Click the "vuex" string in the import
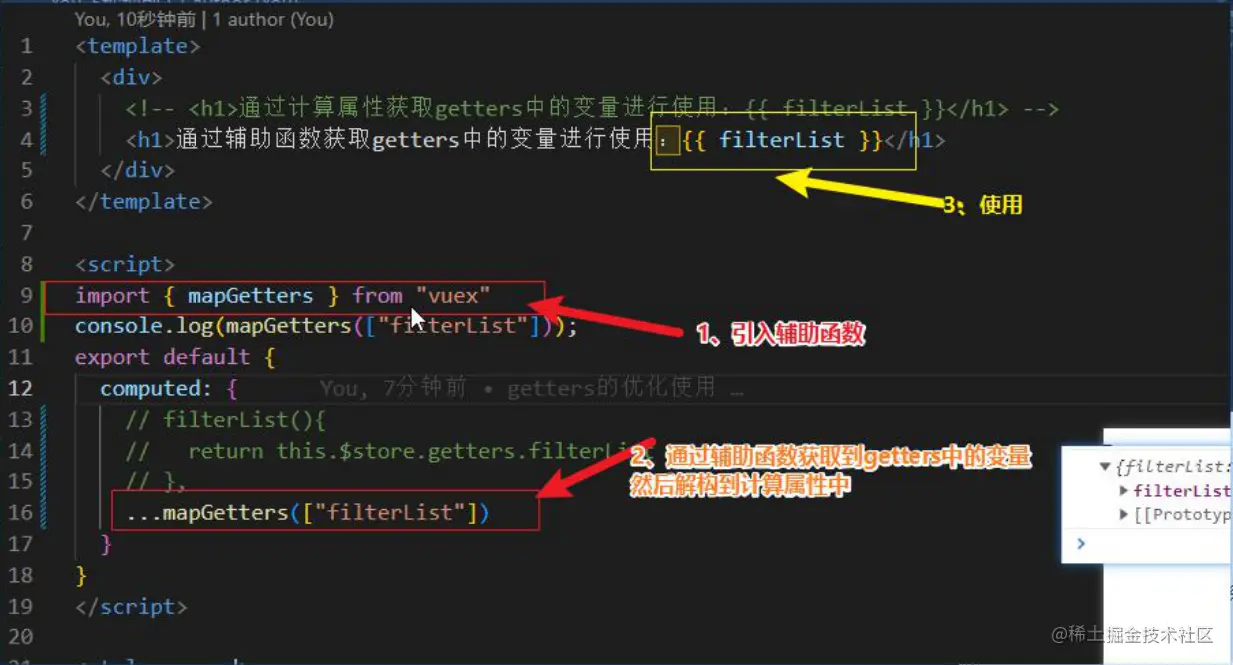 point(453,295)
